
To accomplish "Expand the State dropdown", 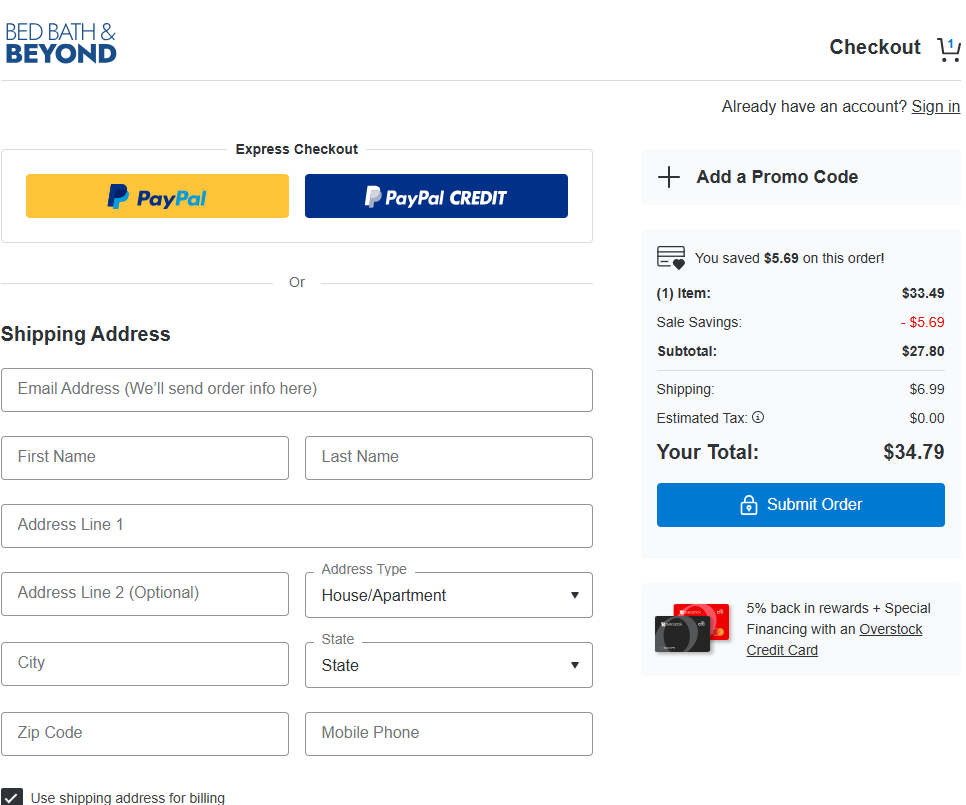I will (448, 665).
